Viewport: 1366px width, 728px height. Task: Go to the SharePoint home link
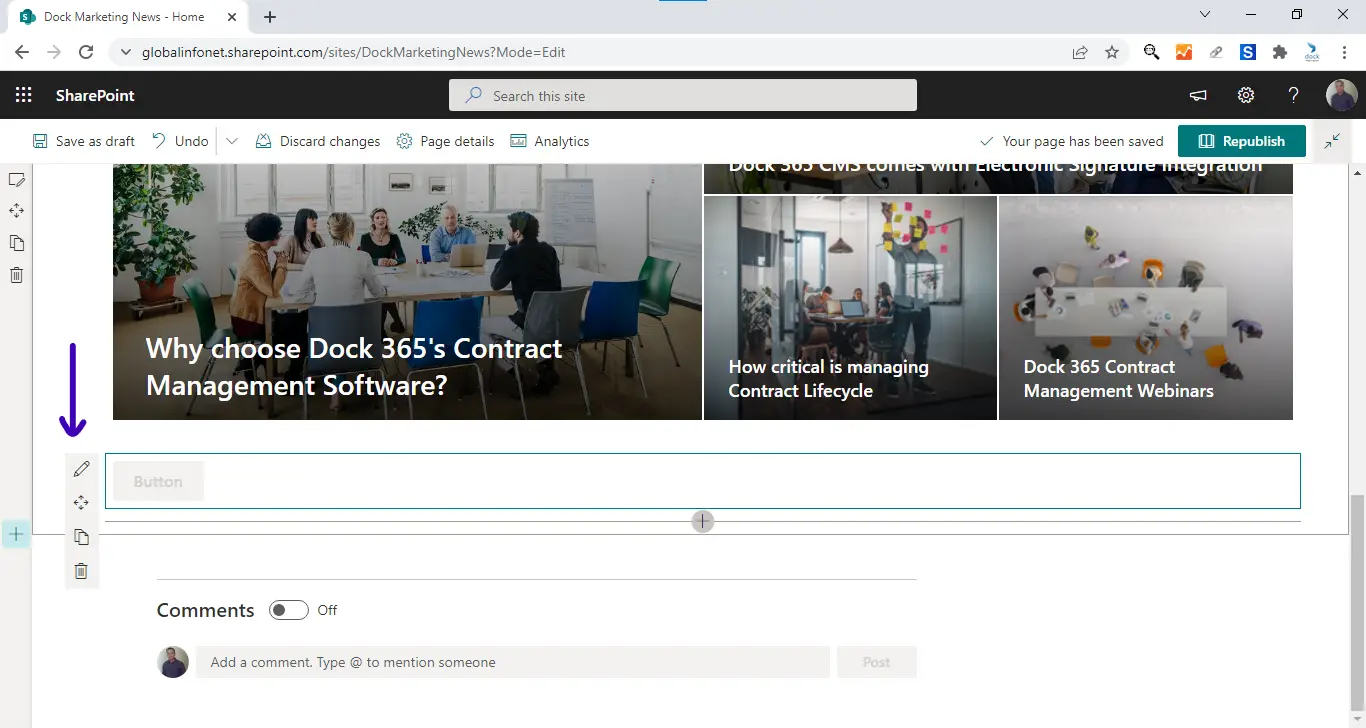coord(95,95)
